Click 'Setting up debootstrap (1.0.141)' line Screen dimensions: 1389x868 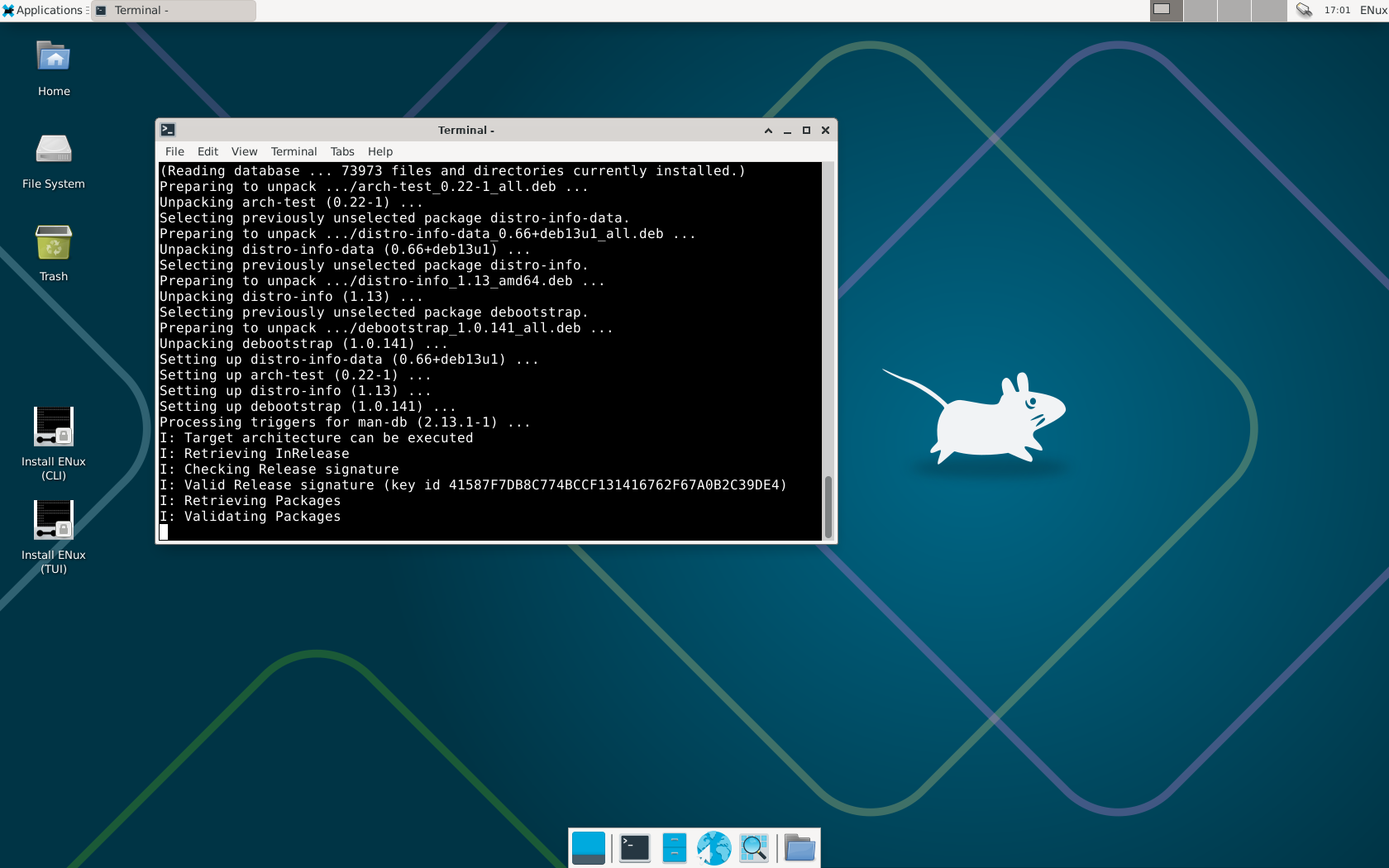(x=308, y=407)
